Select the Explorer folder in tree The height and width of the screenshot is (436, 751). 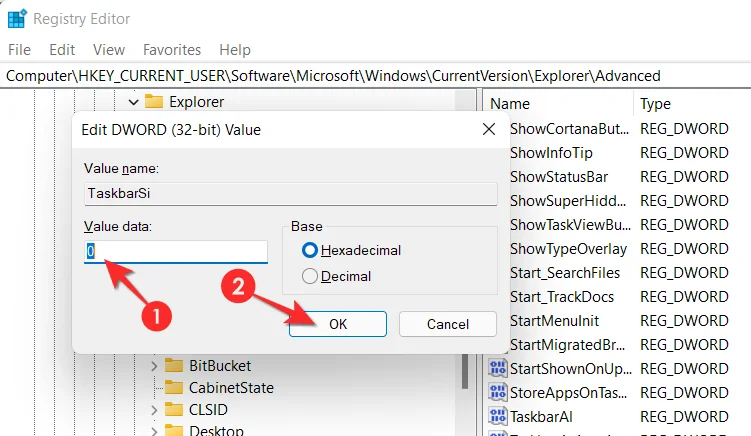point(196,102)
